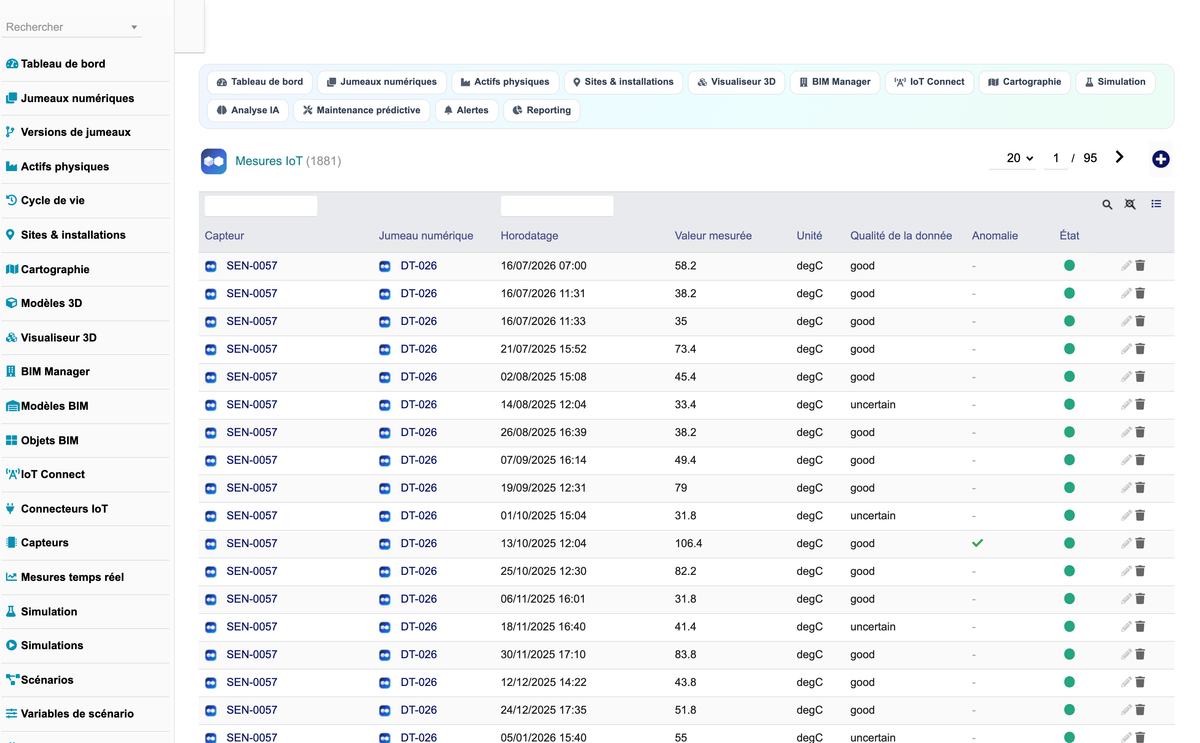This screenshot has width=1200, height=743.
Task: Delete the row dated 16/07/2026 07:00
Action: pyautogui.click(x=1140, y=266)
